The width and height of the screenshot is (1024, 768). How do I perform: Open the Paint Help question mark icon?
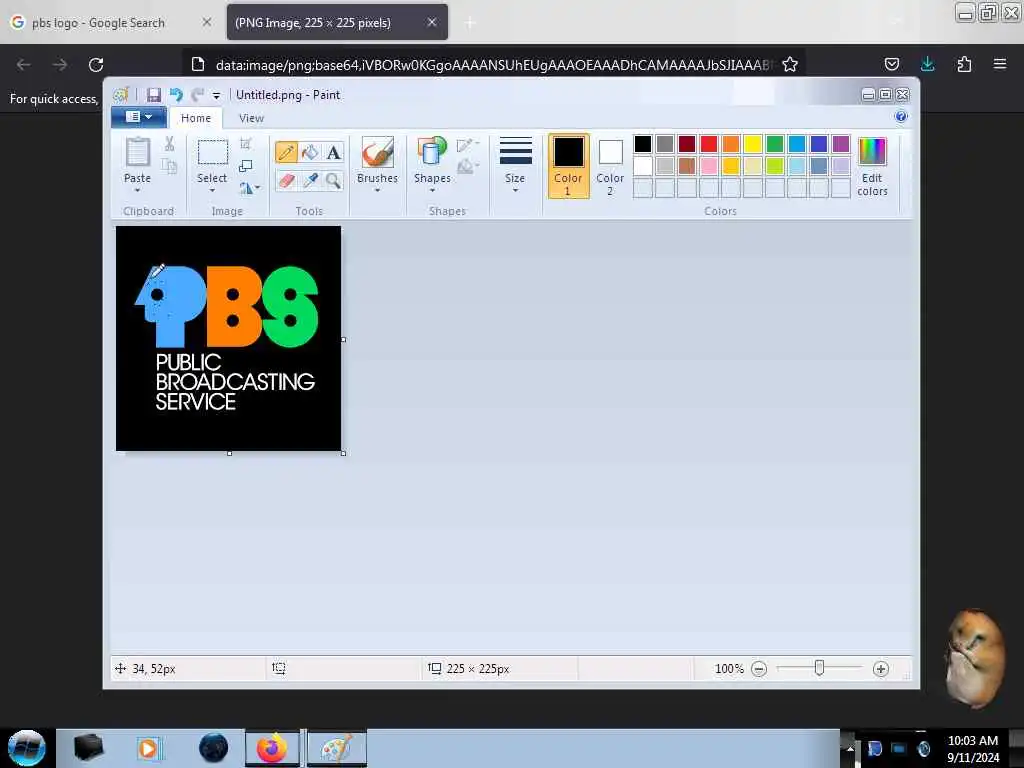coord(901,117)
